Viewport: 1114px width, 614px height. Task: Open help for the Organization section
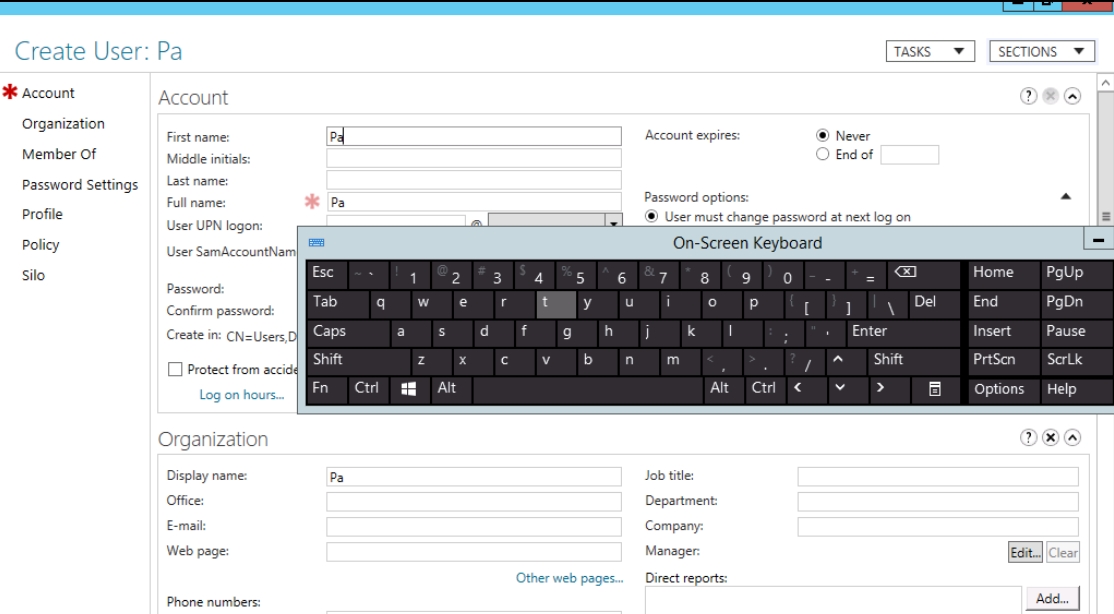(x=1027, y=439)
